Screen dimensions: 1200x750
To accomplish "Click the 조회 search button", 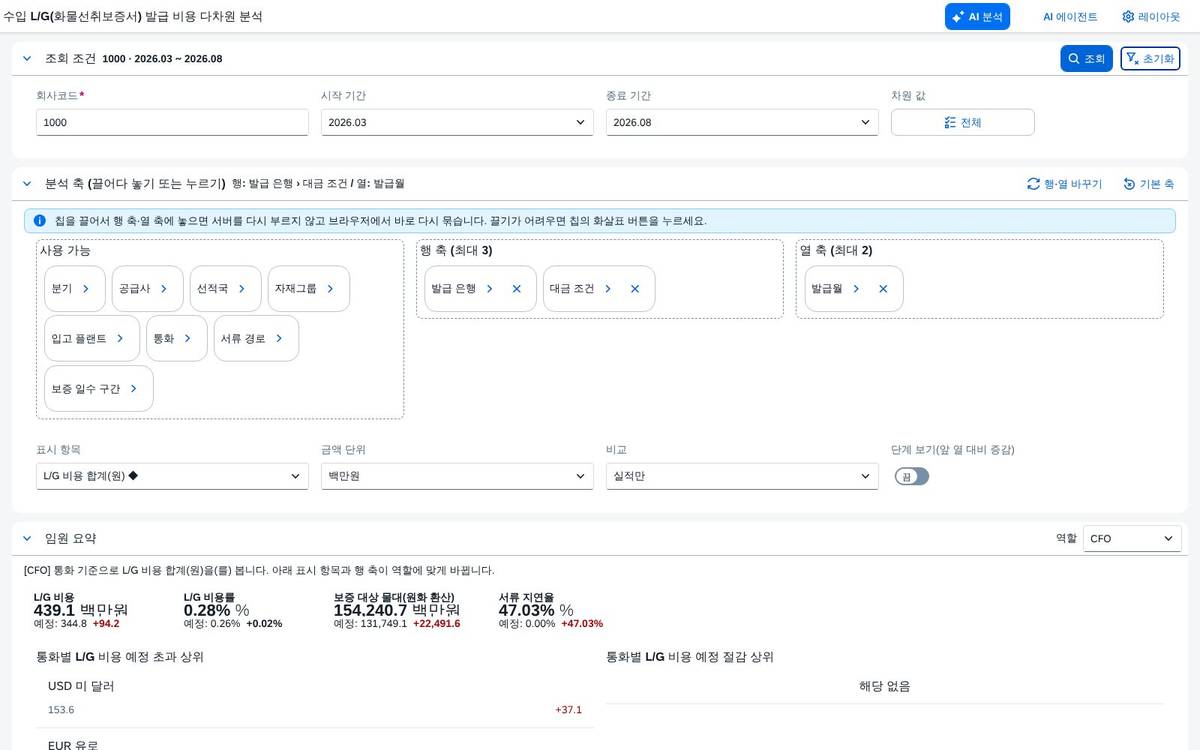I will tap(1086, 59).
